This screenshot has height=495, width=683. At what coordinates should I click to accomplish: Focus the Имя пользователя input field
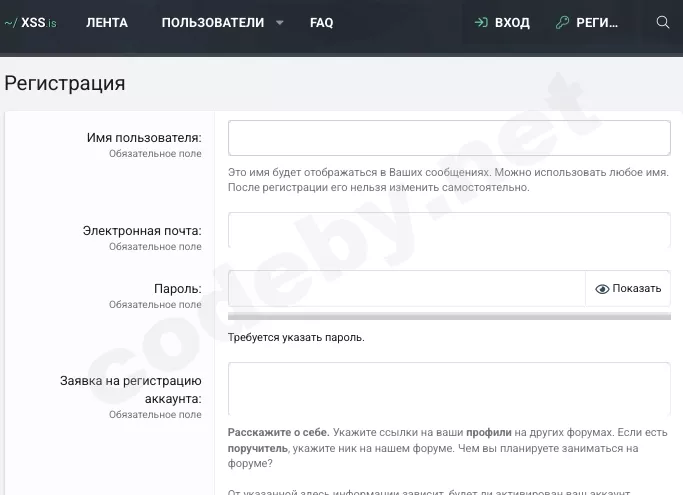449,138
